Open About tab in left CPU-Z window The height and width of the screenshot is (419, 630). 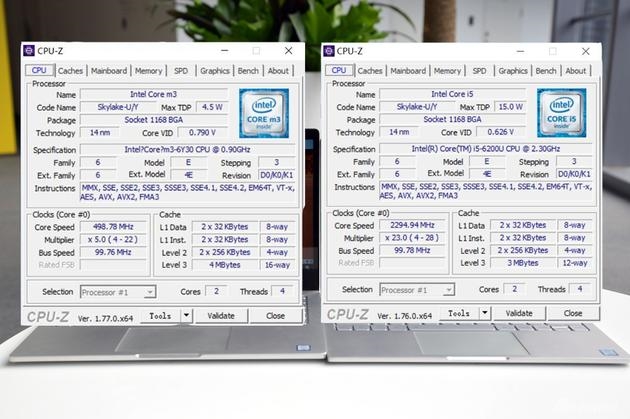coord(278,71)
